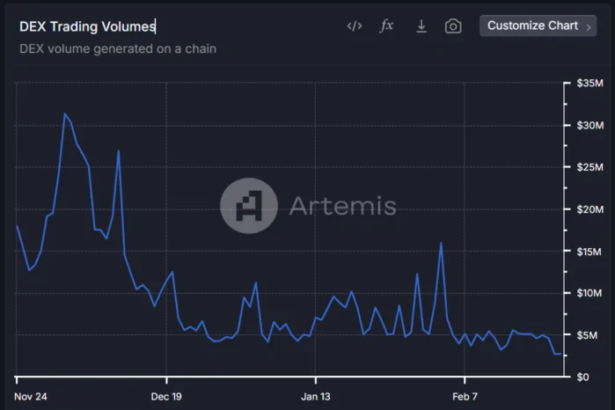Viewport: 615px width, 410px height.
Task: Click the $35M axis label
Action: [x=590, y=83]
